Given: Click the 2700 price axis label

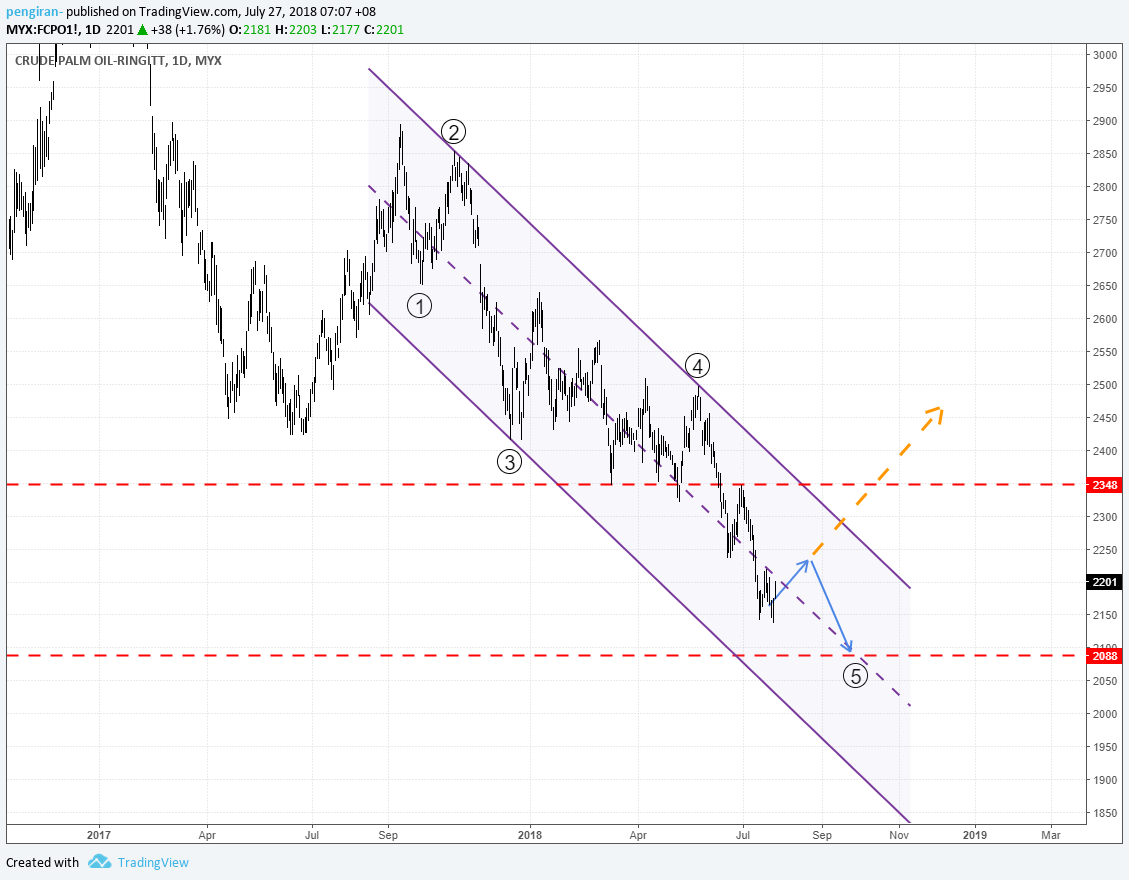Looking at the screenshot, I should (1105, 253).
